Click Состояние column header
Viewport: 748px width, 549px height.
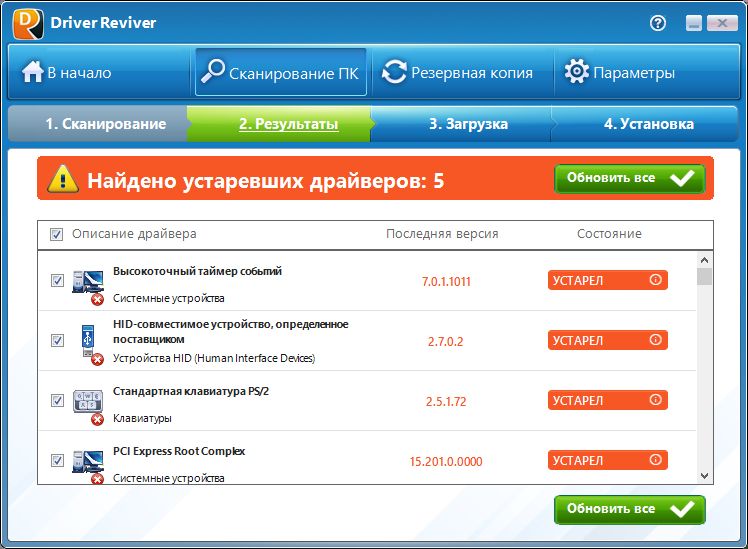[609, 234]
